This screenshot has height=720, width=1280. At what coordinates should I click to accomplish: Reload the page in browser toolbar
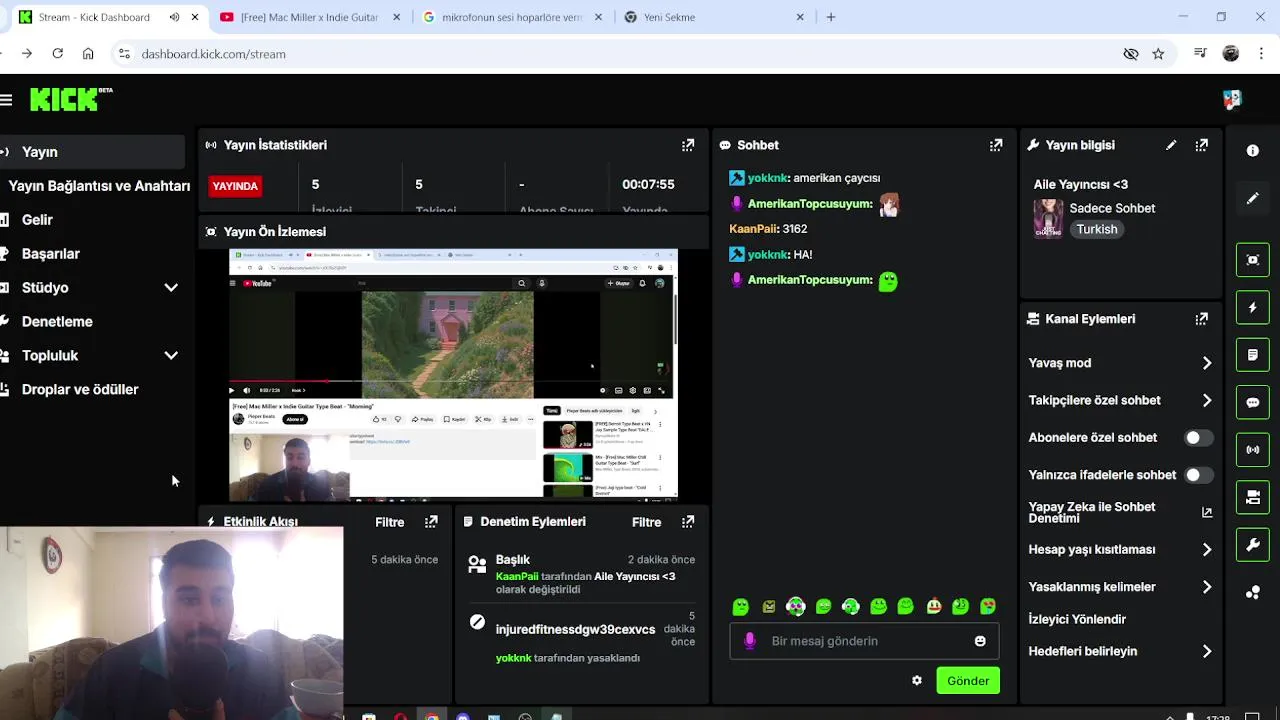pos(57,54)
